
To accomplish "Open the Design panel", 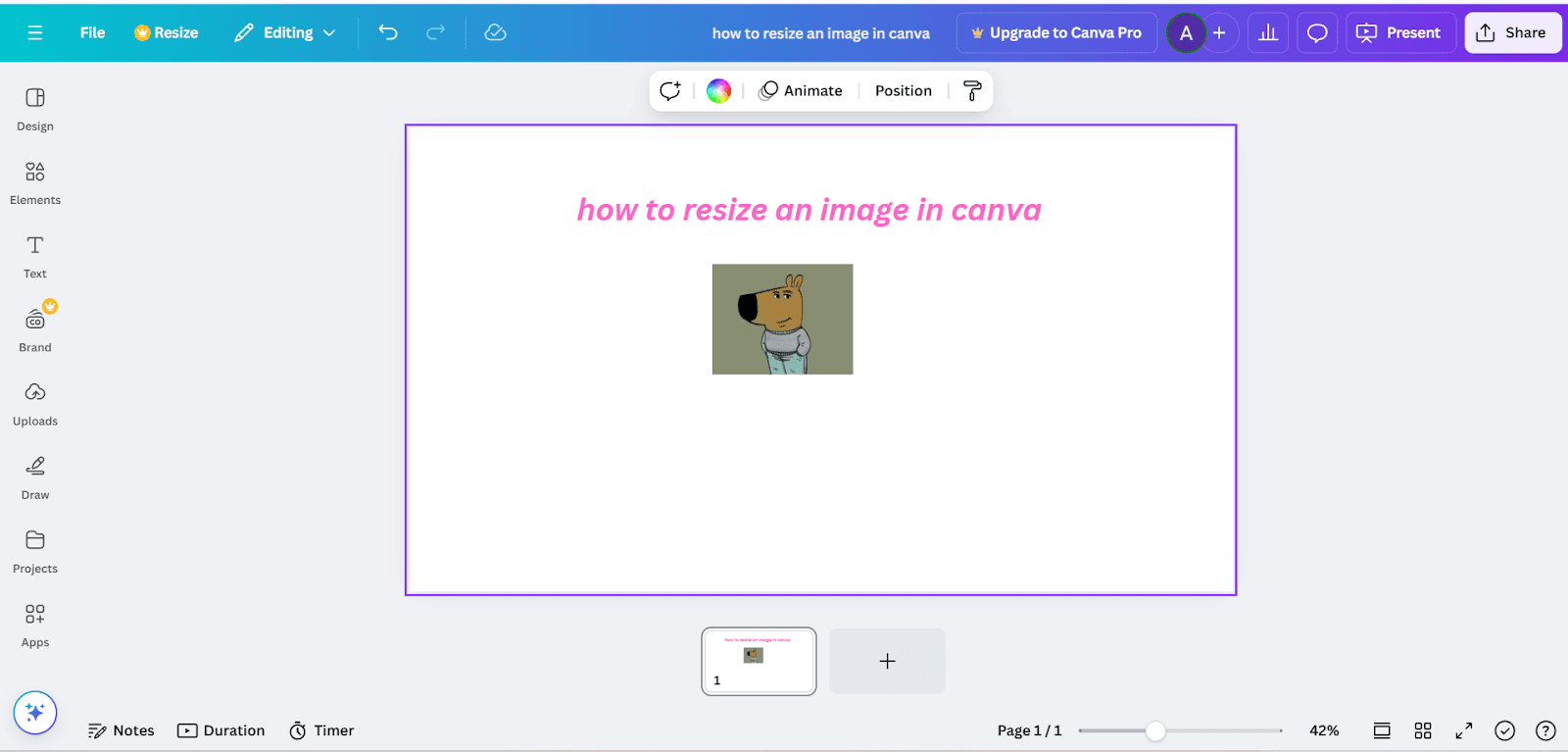I will tap(35, 109).
